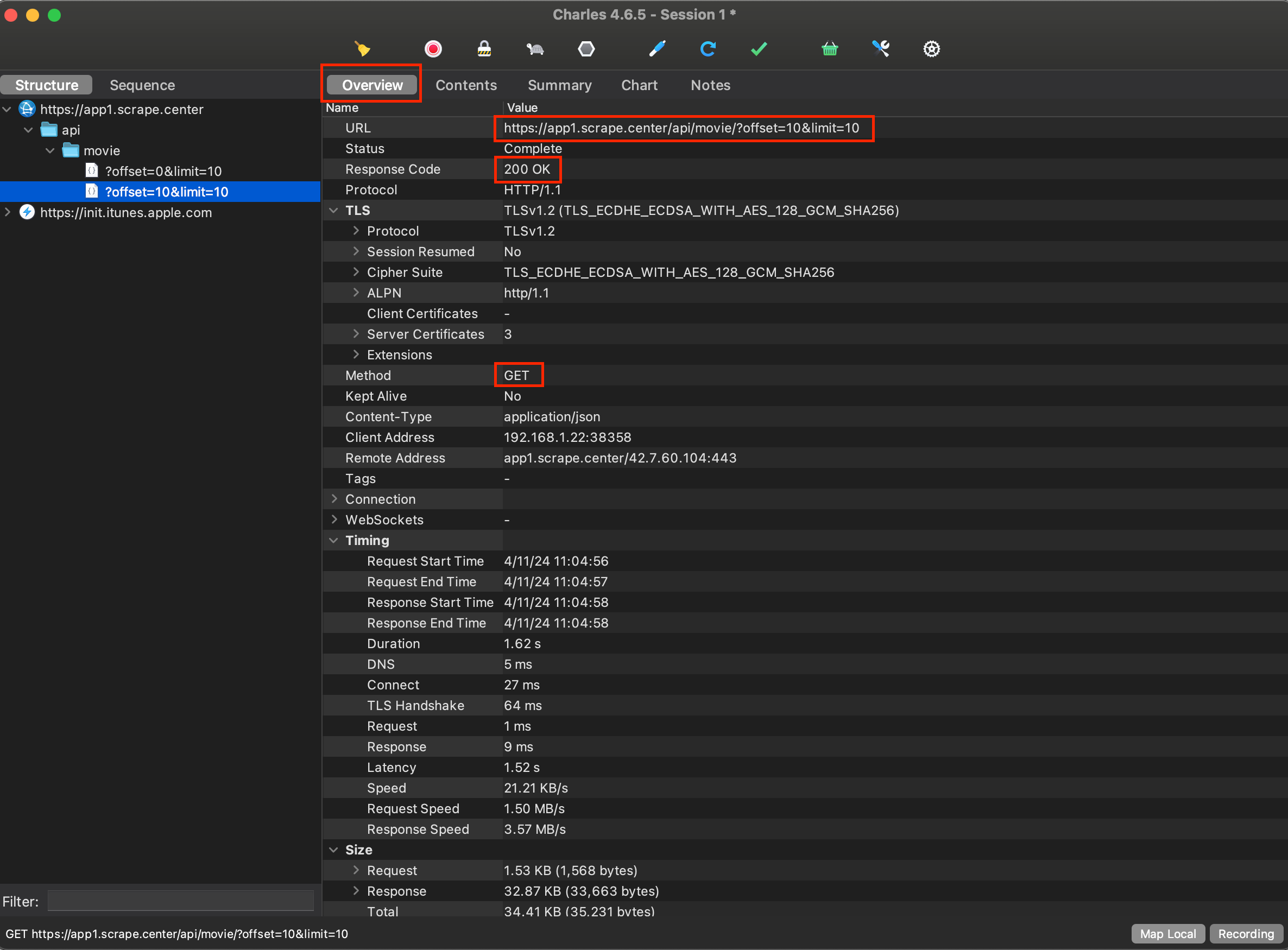Collapse the TLS section
The image size is (1288, 950).
pyautogui.click(x=333, y=211)
